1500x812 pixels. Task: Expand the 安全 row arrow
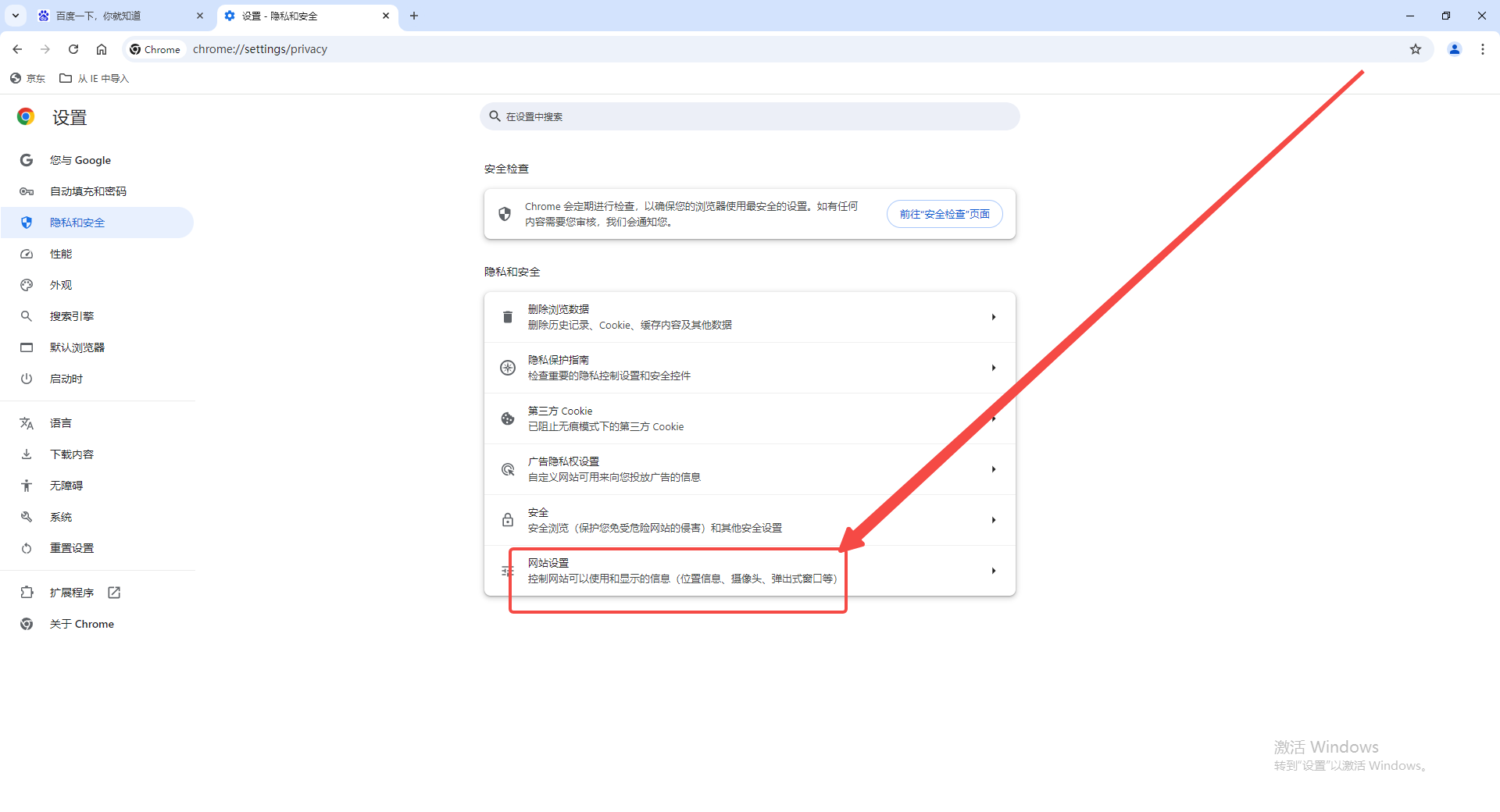[x=994, y=520]
